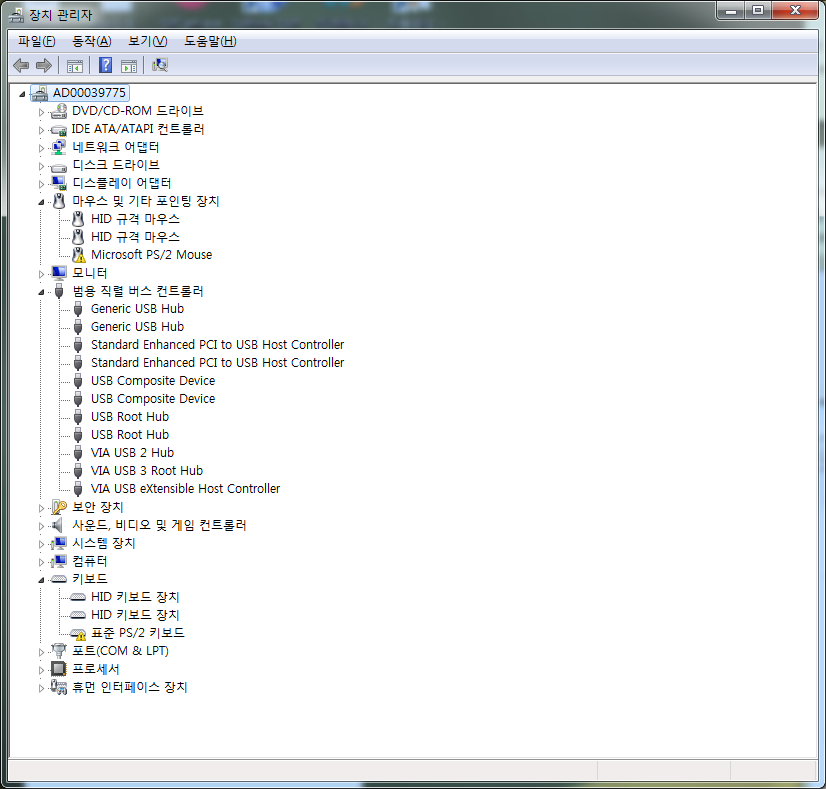Select the VIA USB 2 Hub entry
This screenshot has width=826, height=789.
[x=132, y=453]
